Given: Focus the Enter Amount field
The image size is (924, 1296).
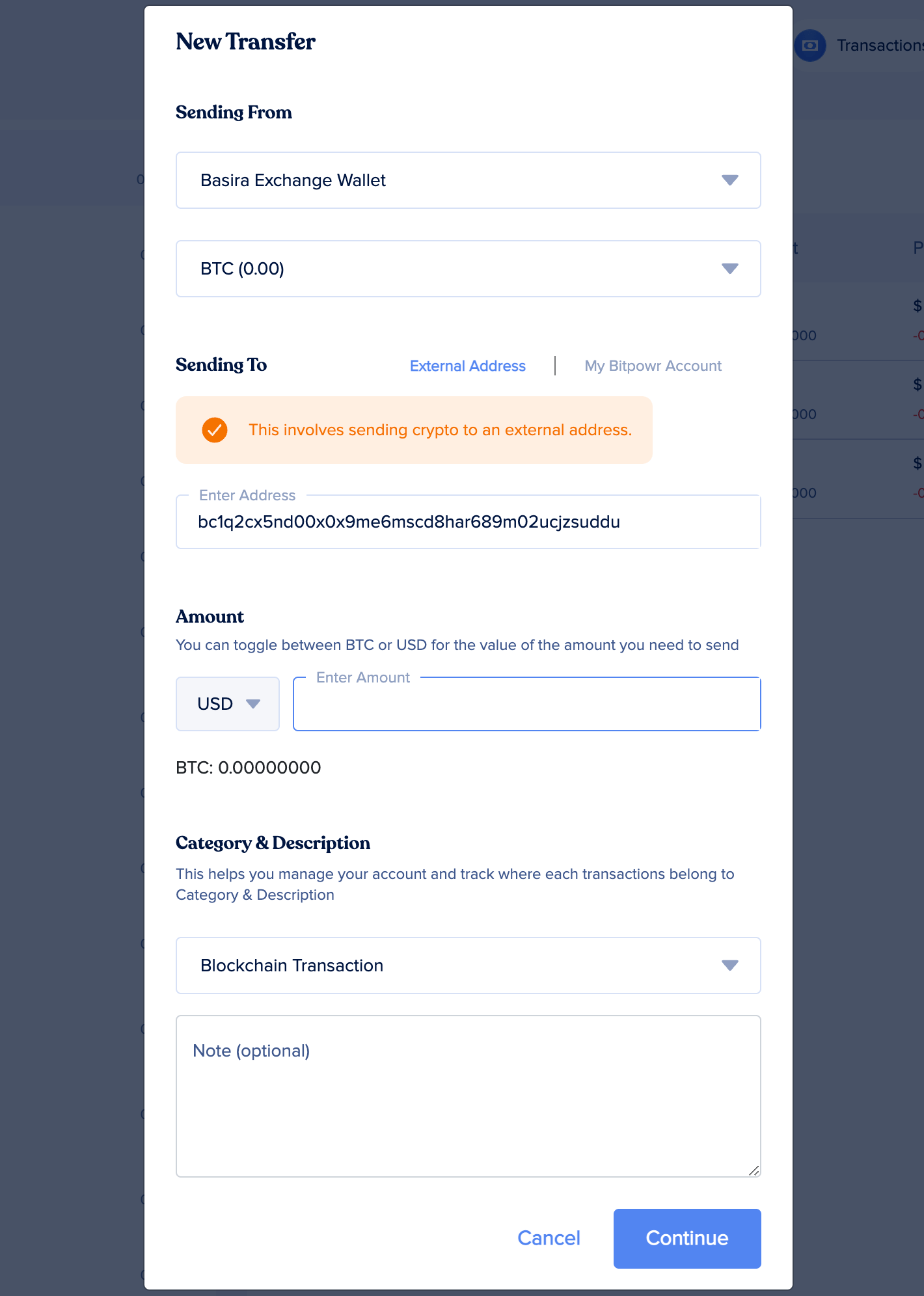Looking at the screenshot, I should [527, 704].
